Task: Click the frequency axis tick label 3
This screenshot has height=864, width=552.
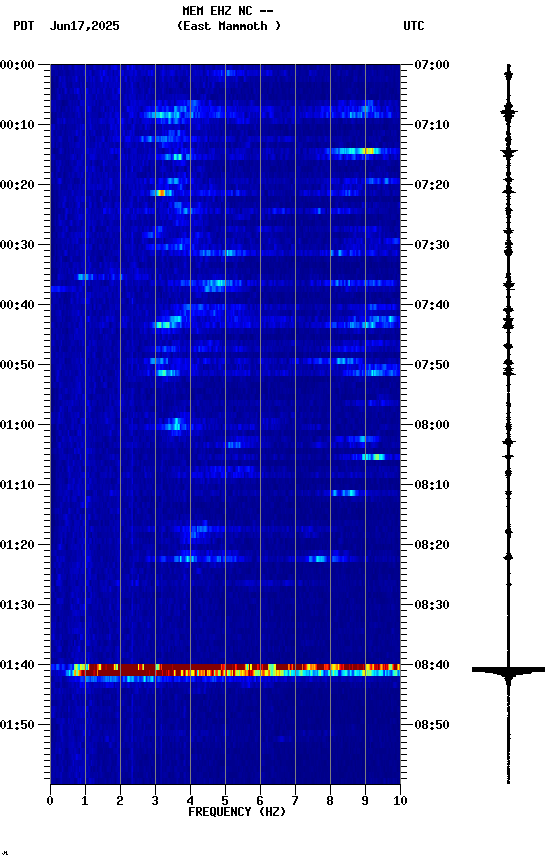Action: pos(155,801)
